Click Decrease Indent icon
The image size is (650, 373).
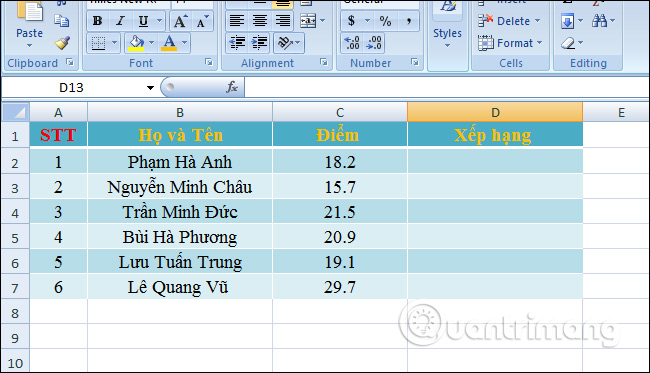click(x=238, y=43)
